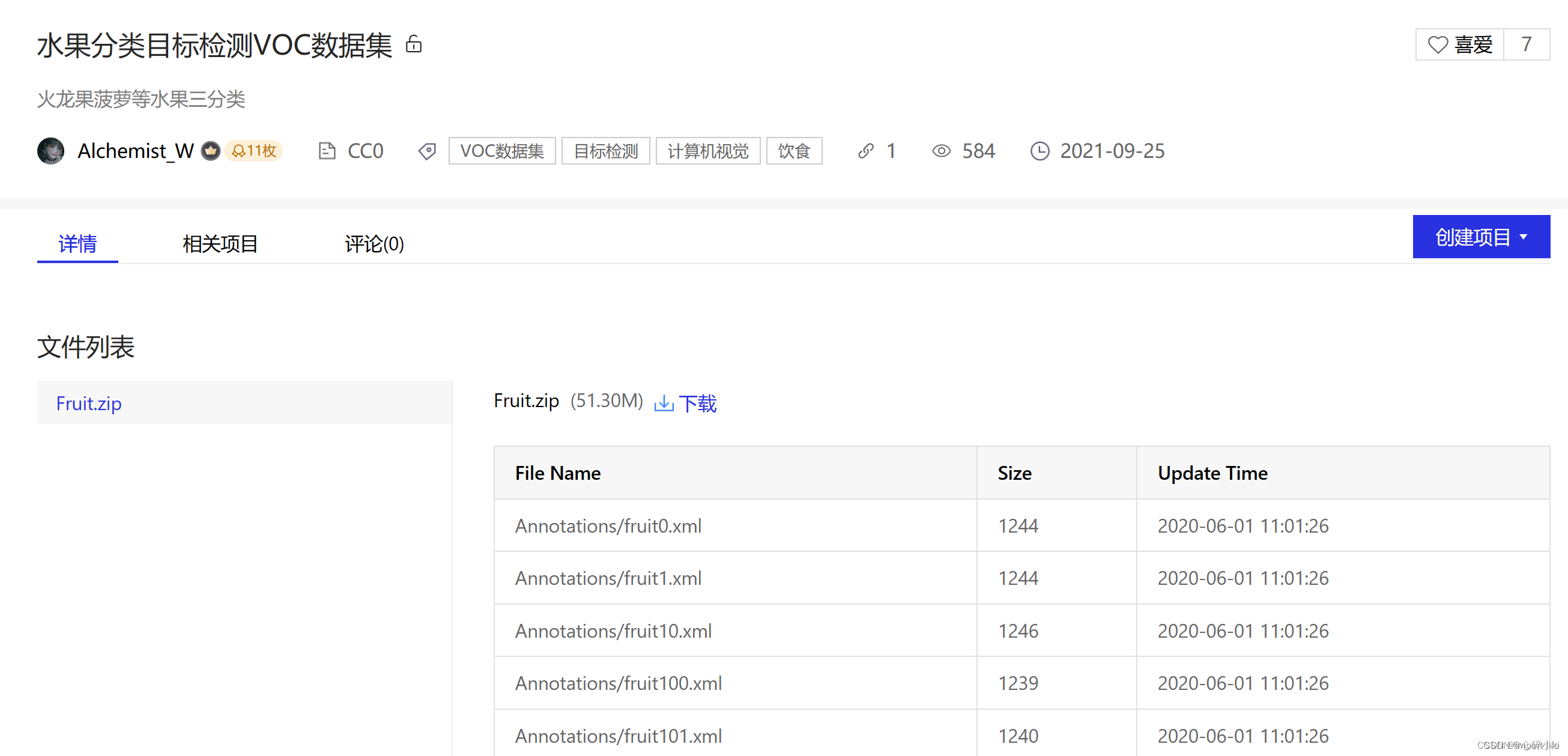
Task: Click the link chain icon
Action: [865, 150]
